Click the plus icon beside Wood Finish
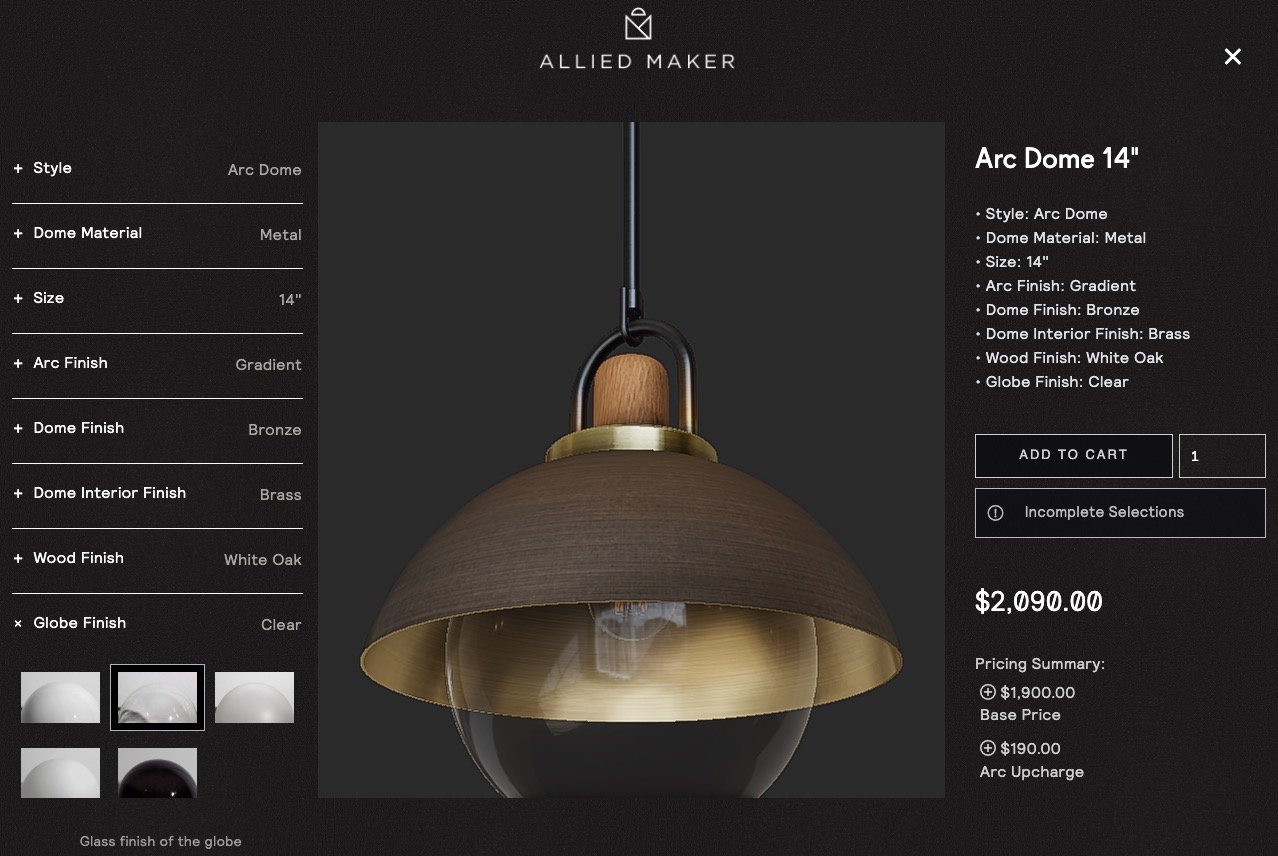Image resolution: width=1278 pixels, height=856 pixels. coord(18,559)
